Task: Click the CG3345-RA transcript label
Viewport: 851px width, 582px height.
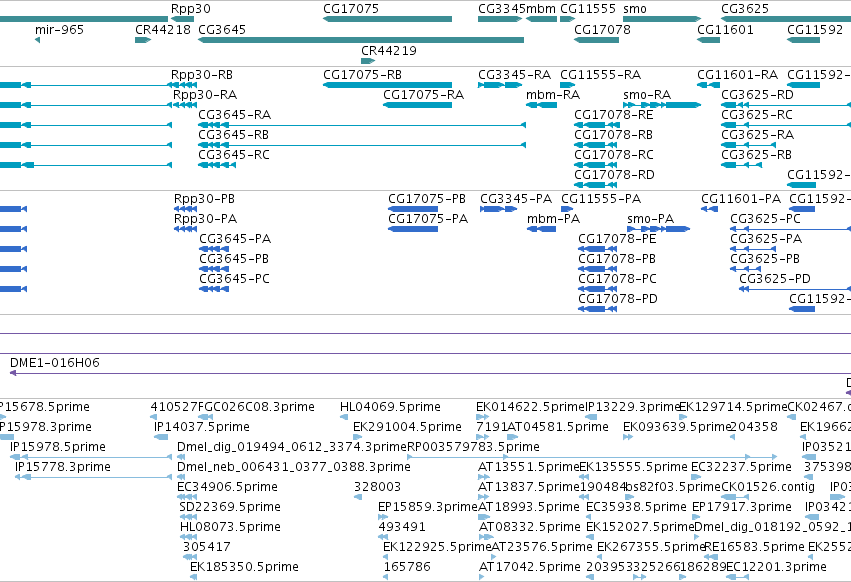Action: (515, 74)
